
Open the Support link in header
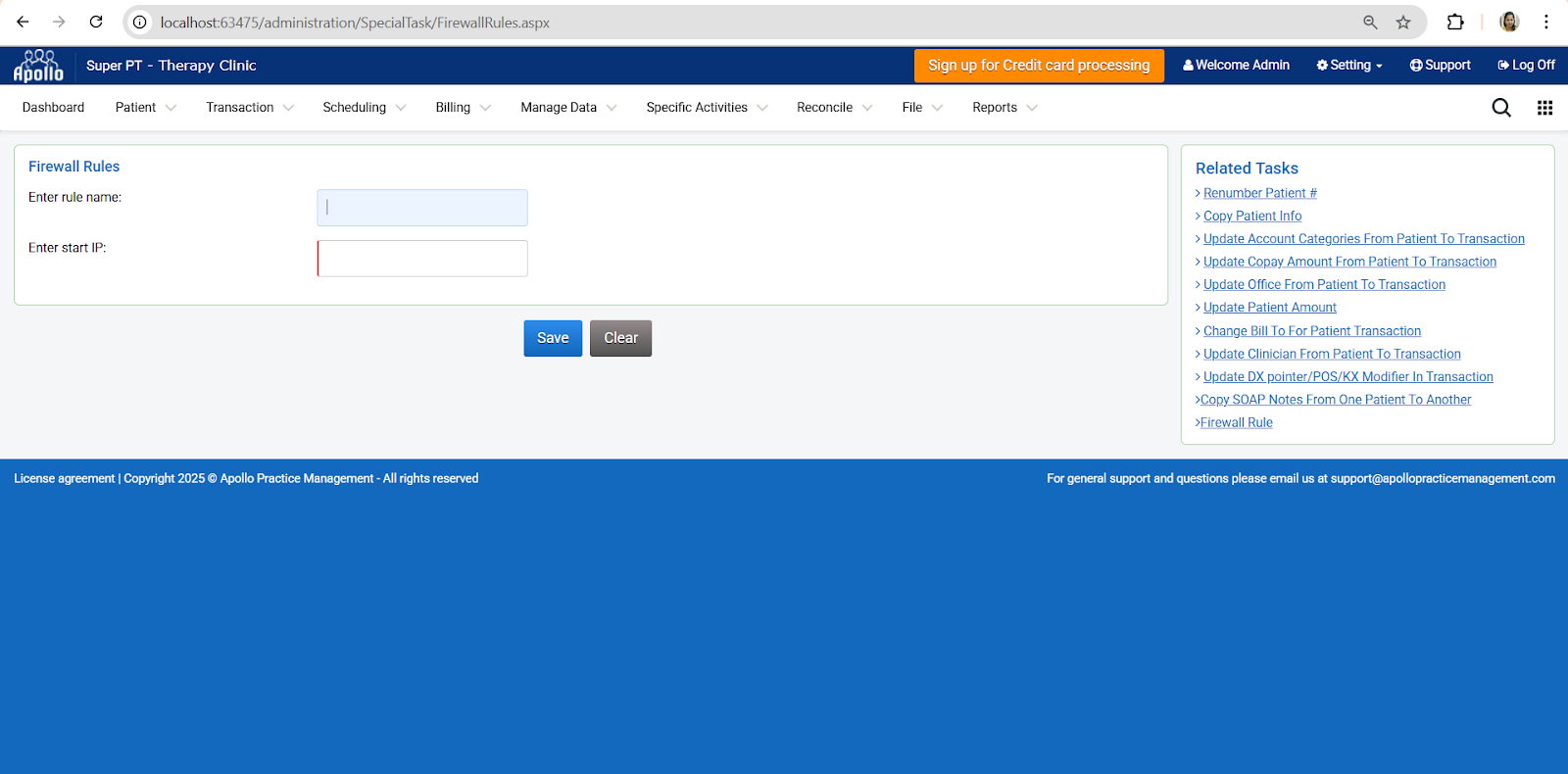click(1440, 65)
